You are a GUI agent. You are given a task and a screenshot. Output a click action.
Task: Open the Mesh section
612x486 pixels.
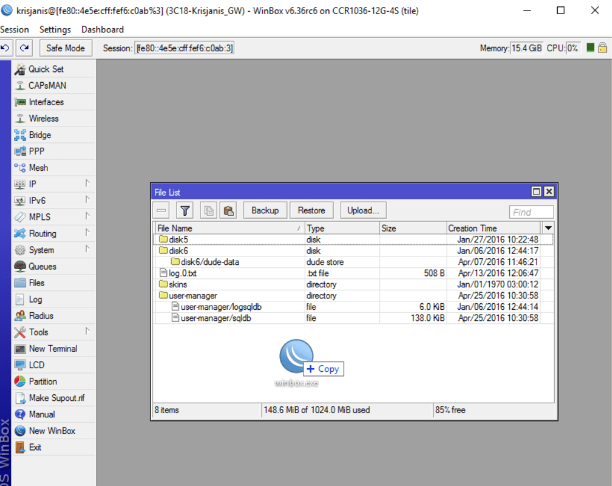[53, 167]
